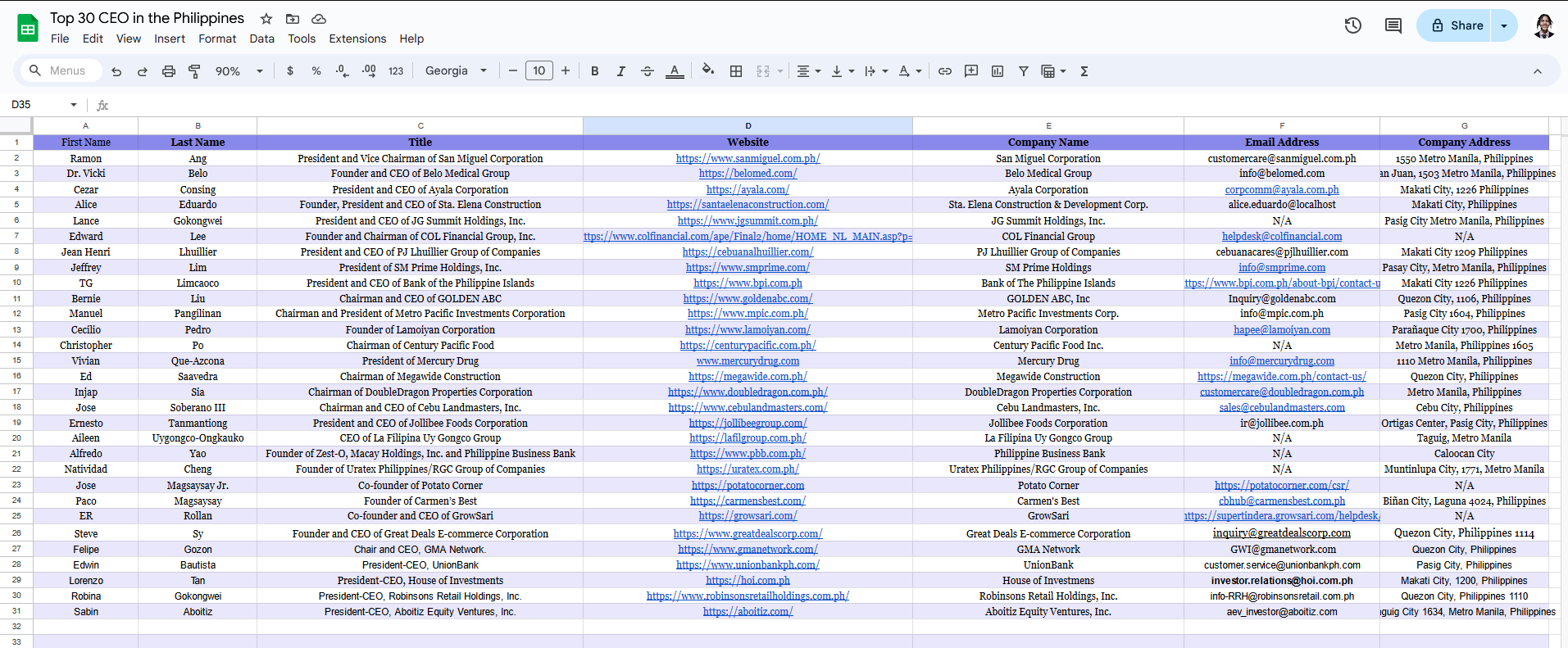This screenshot has height=648, width=1568.
Task: Decrease decimal places
Action: click(x=343, y=71)
